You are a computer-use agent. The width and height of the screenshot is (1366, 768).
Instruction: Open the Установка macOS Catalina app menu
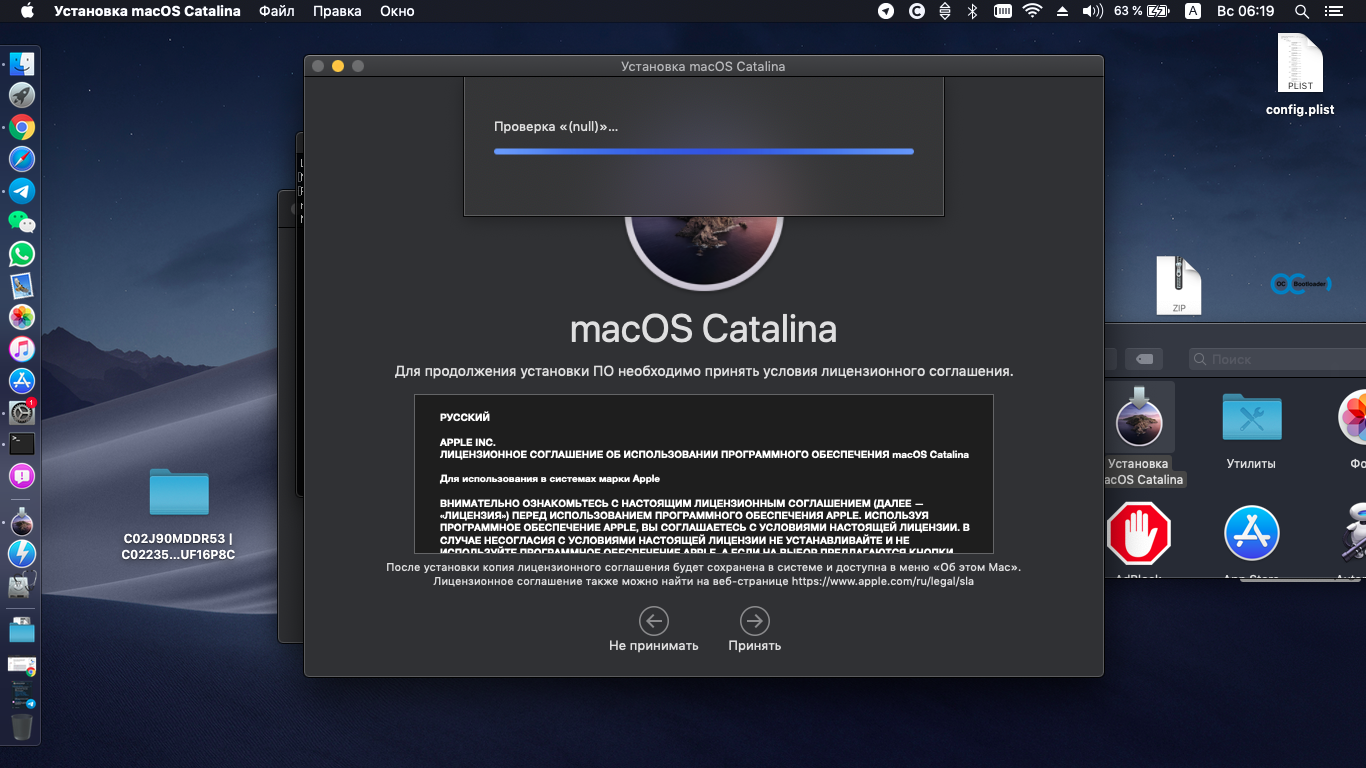[147, 11]
